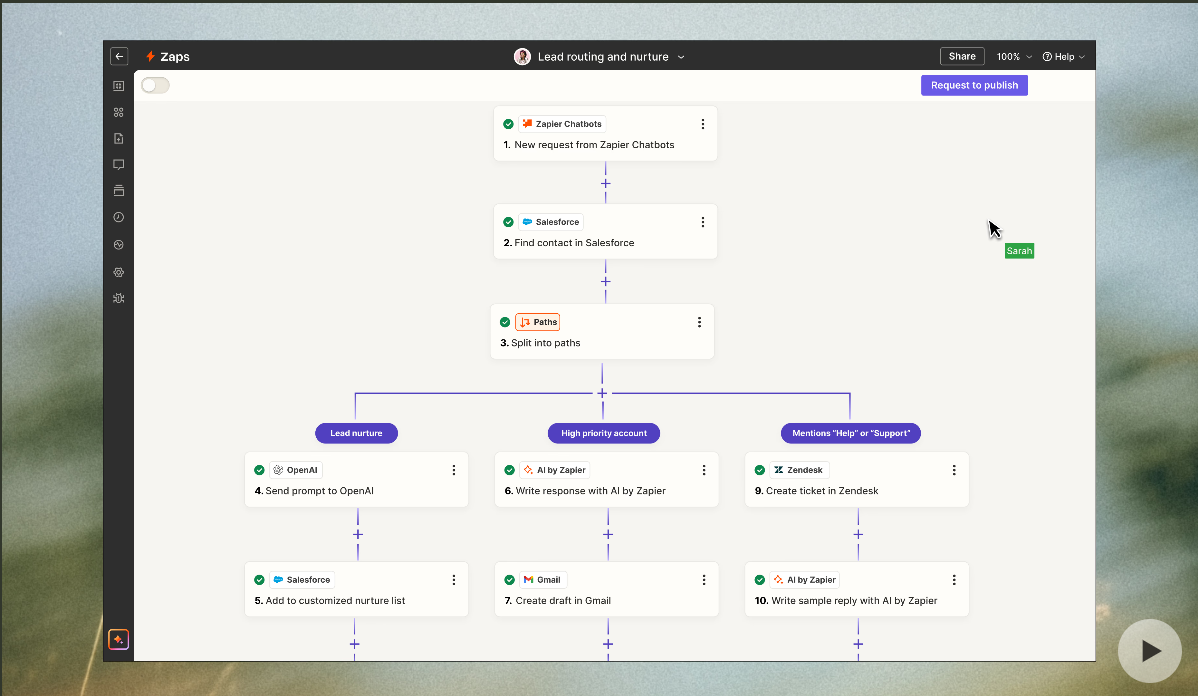The height and width of the screenshot is (696, 1198).
Task: Add step after Zapier Chatbots trigger
Action: [606, 183]
